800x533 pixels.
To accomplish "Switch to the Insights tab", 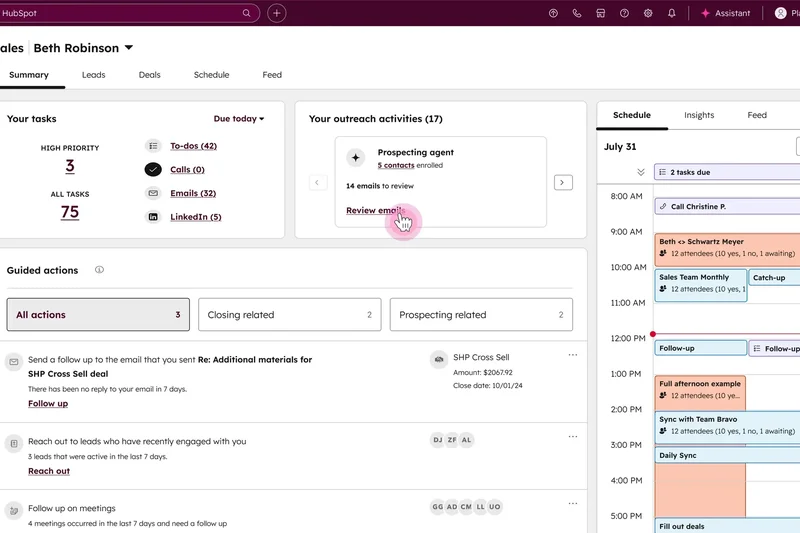I will [699, 115].
